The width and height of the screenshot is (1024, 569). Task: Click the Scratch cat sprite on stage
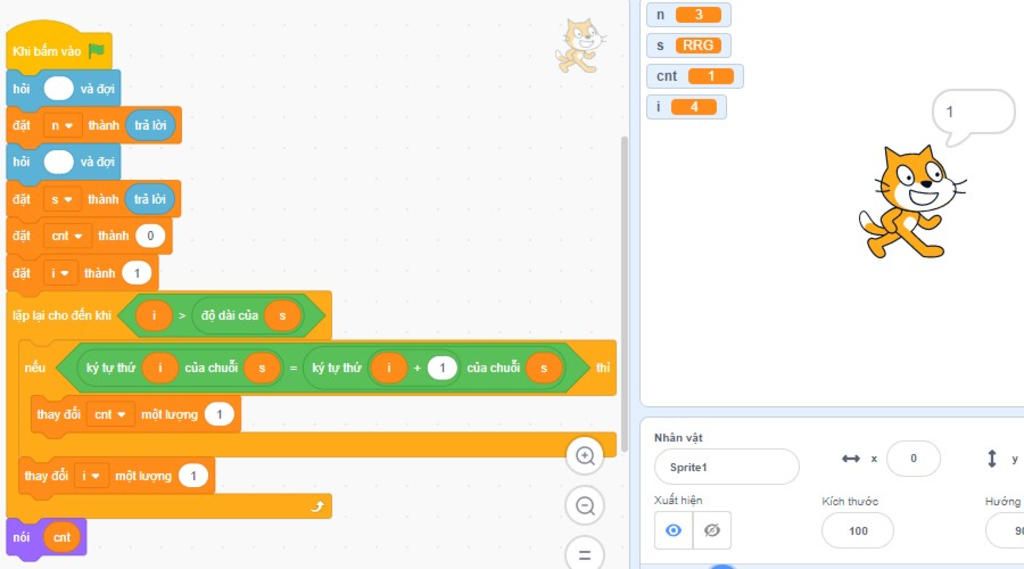[912, 202]
